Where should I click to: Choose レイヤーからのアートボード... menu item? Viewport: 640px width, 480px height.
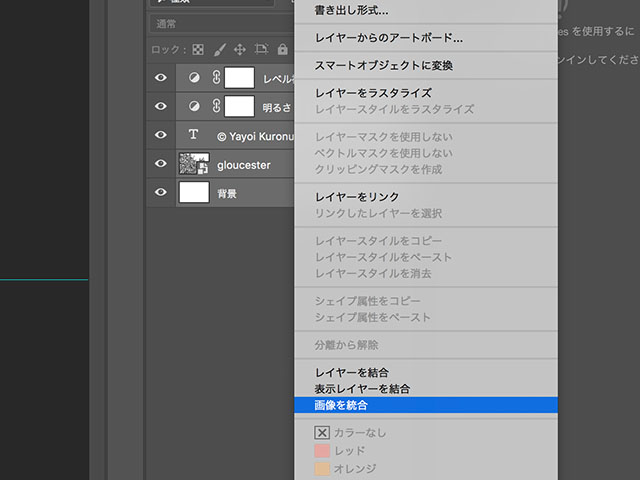pos(426,38)
